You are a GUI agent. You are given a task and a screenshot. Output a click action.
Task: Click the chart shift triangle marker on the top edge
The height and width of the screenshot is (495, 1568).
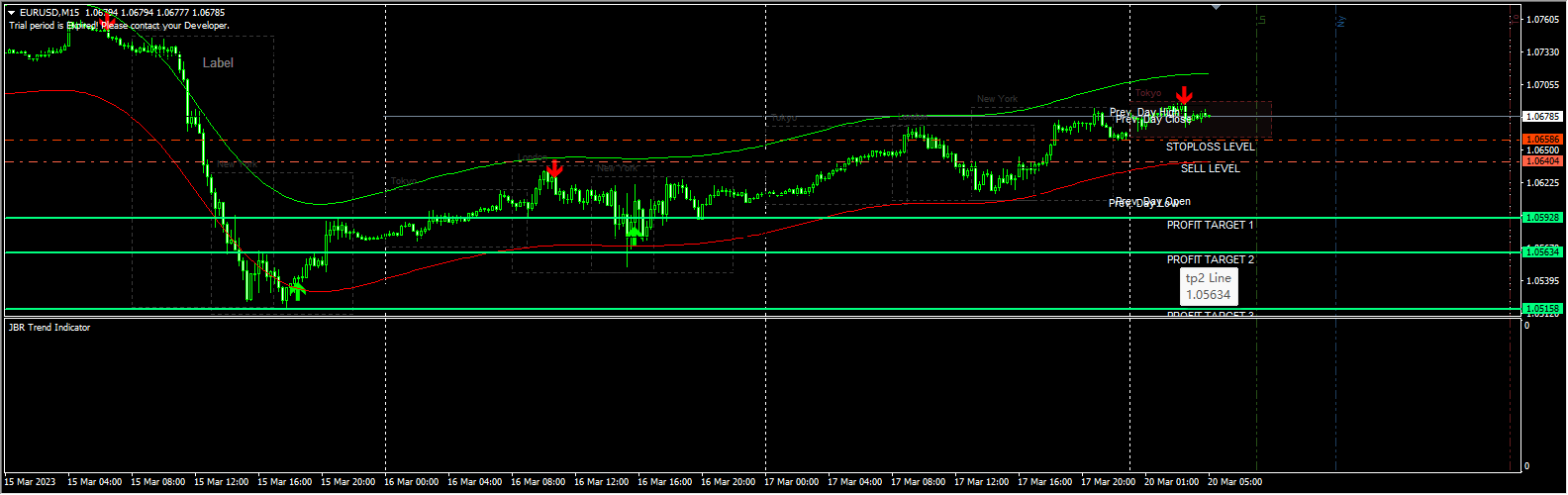pos(1217,7)
